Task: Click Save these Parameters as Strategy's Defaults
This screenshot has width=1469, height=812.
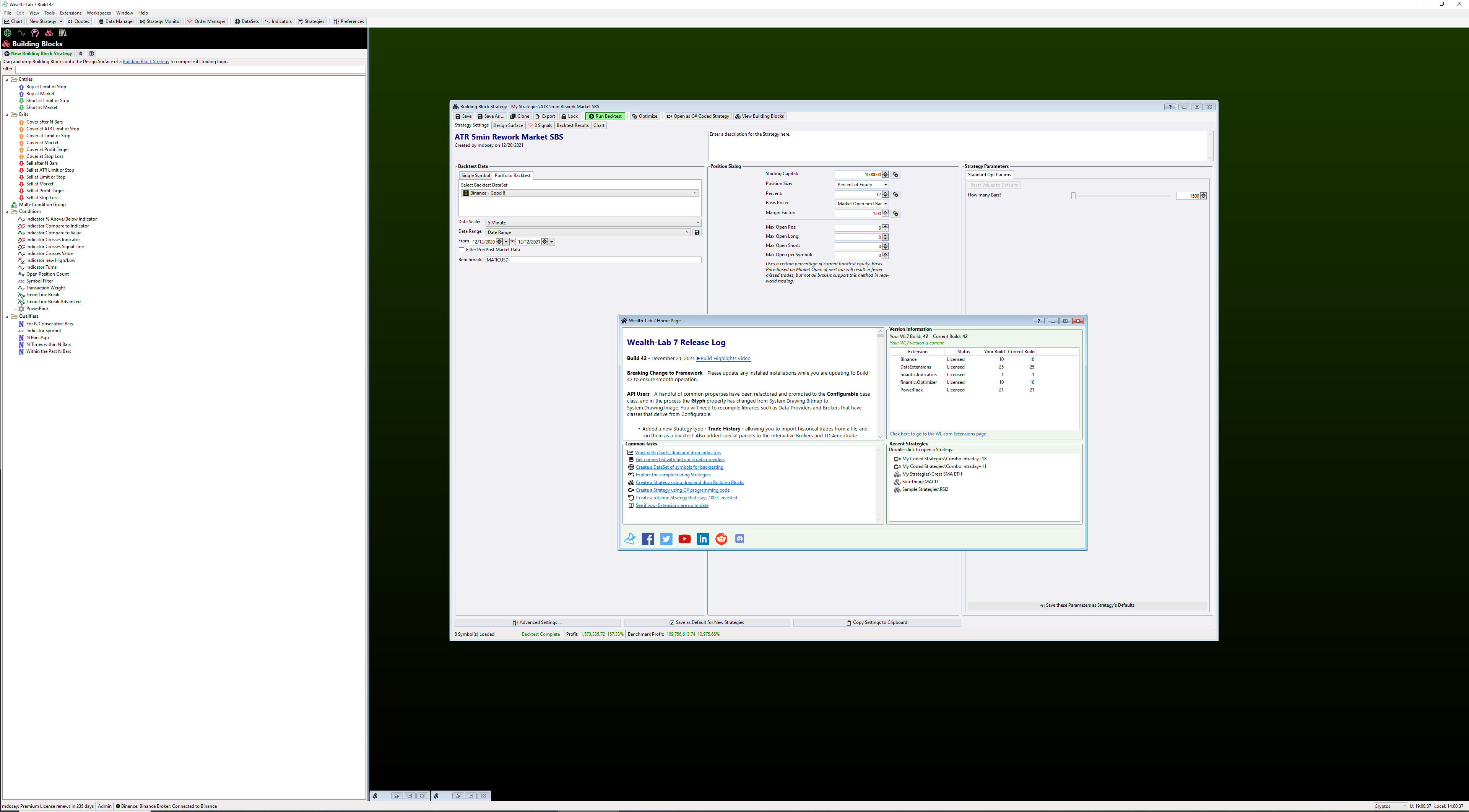Action: point(1087,606)
